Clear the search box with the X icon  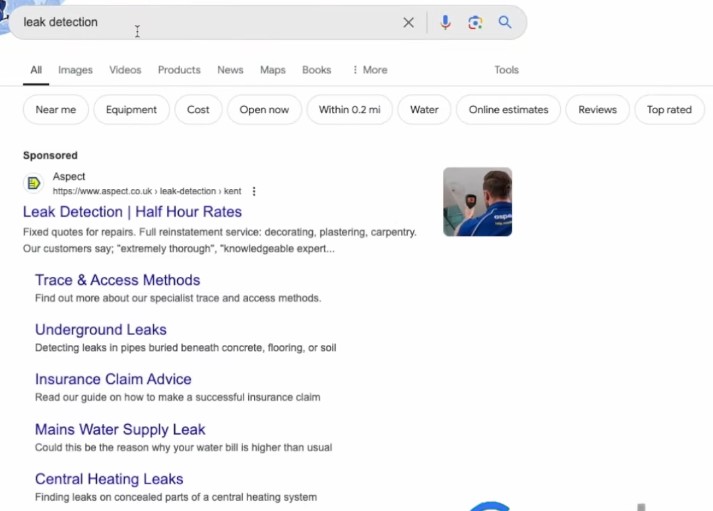point(408,22)
